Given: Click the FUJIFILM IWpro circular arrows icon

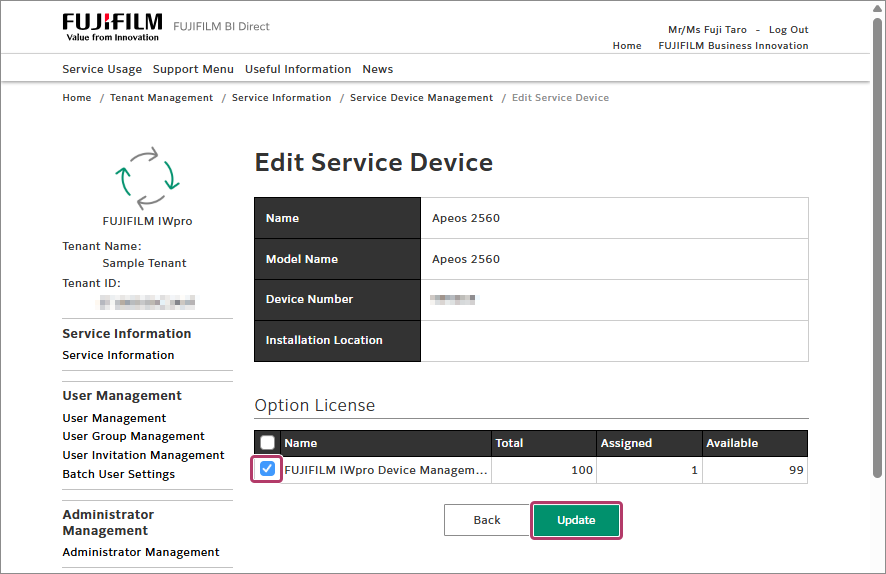Looking at the screenshot, I should [x=147, y=178].
